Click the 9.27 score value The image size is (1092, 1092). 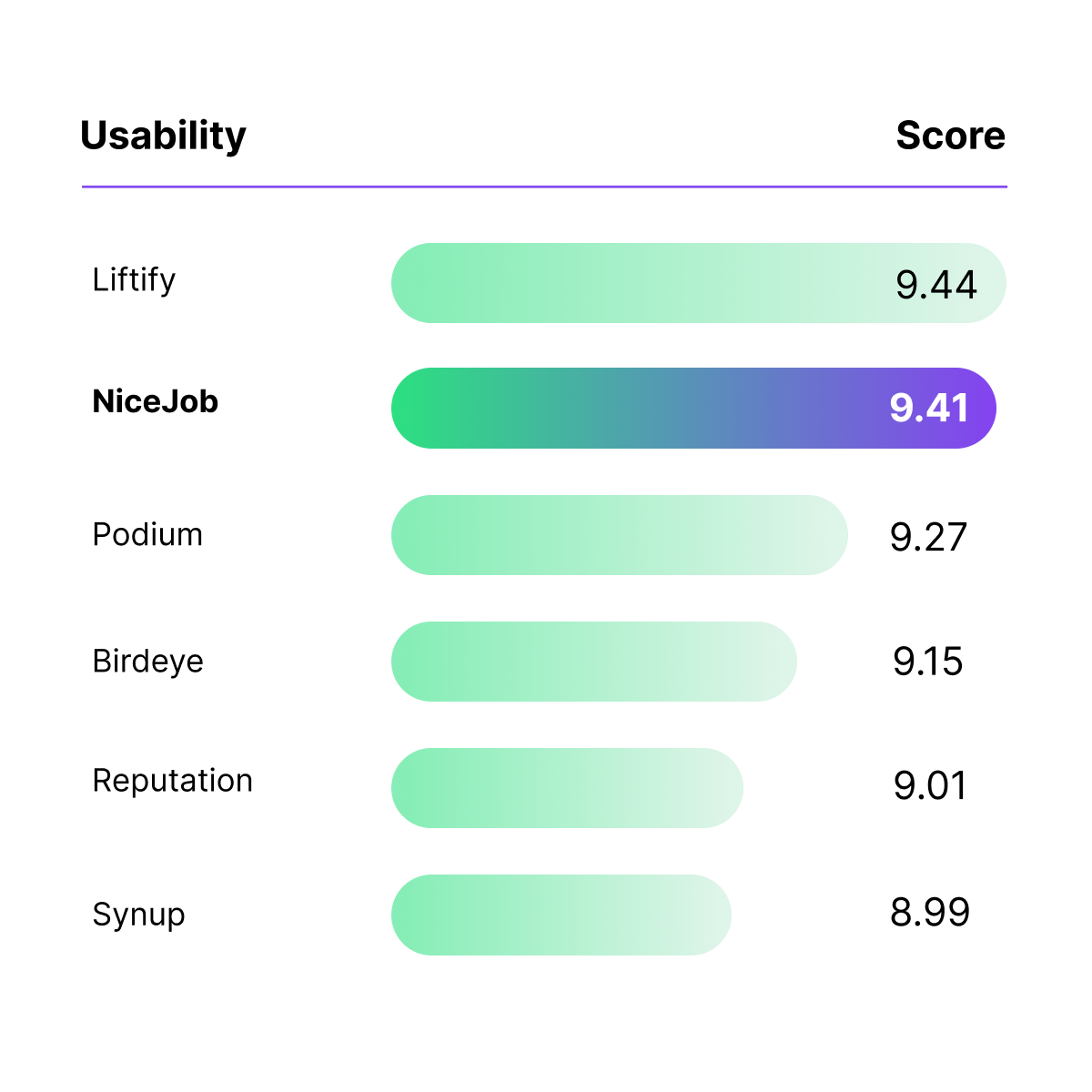click(x=928, y=537)
